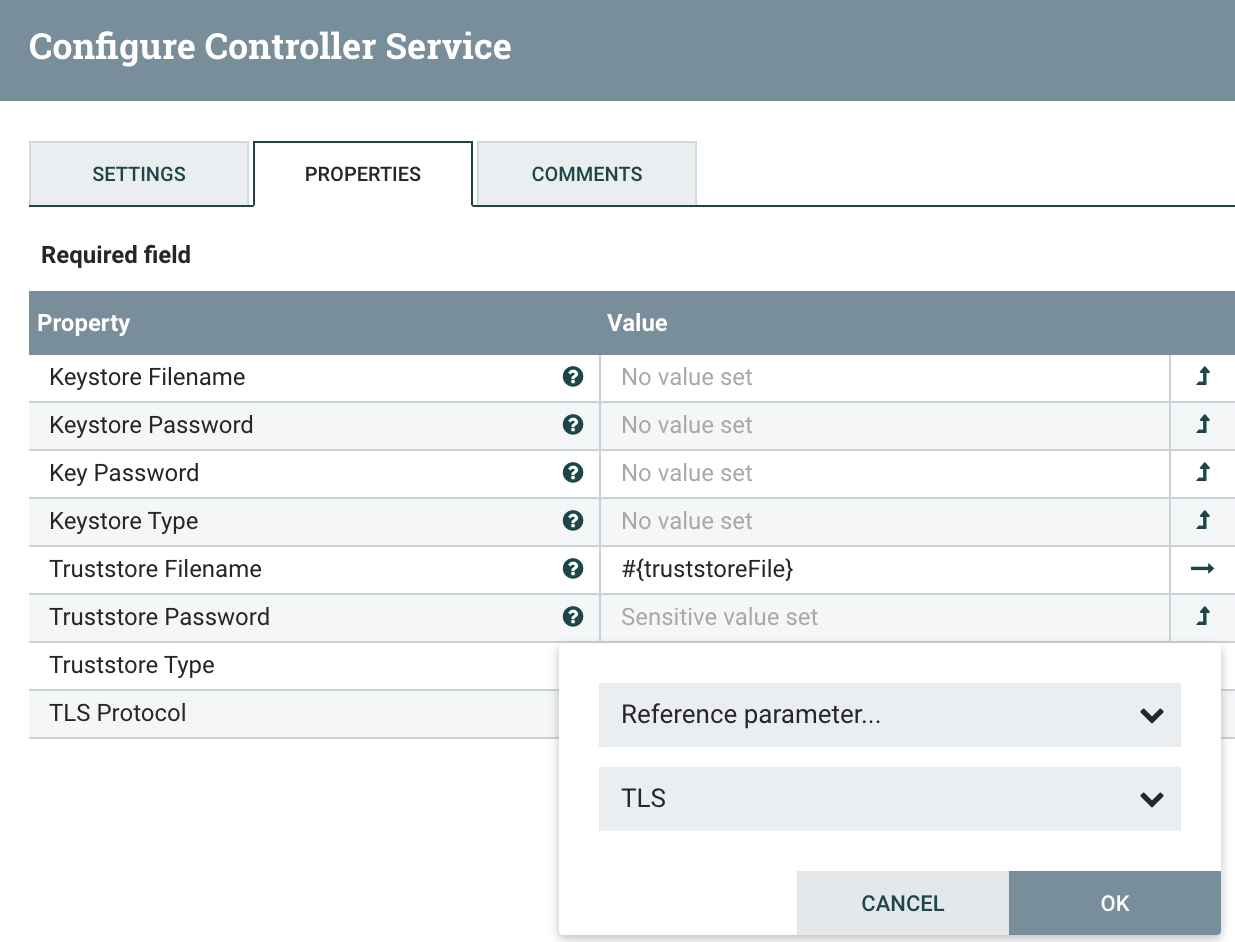Open the TLS protocol dropdown
The width and height of the screenshot is (1235, 942).
889,799
